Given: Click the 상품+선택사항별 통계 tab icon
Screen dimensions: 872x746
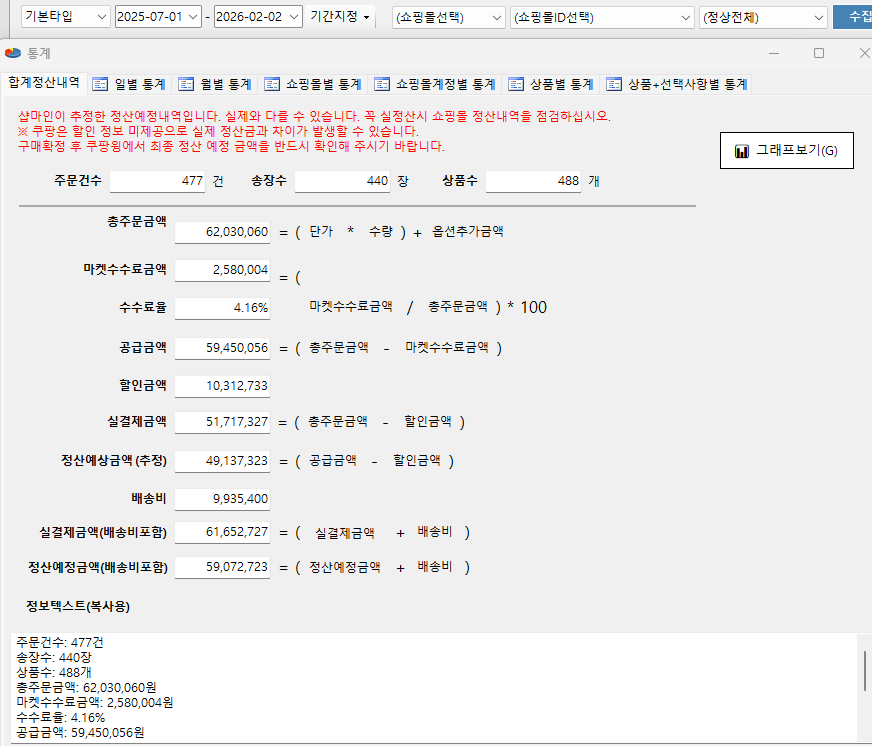Looking at the screenshot, I should [x=614, y=84].
